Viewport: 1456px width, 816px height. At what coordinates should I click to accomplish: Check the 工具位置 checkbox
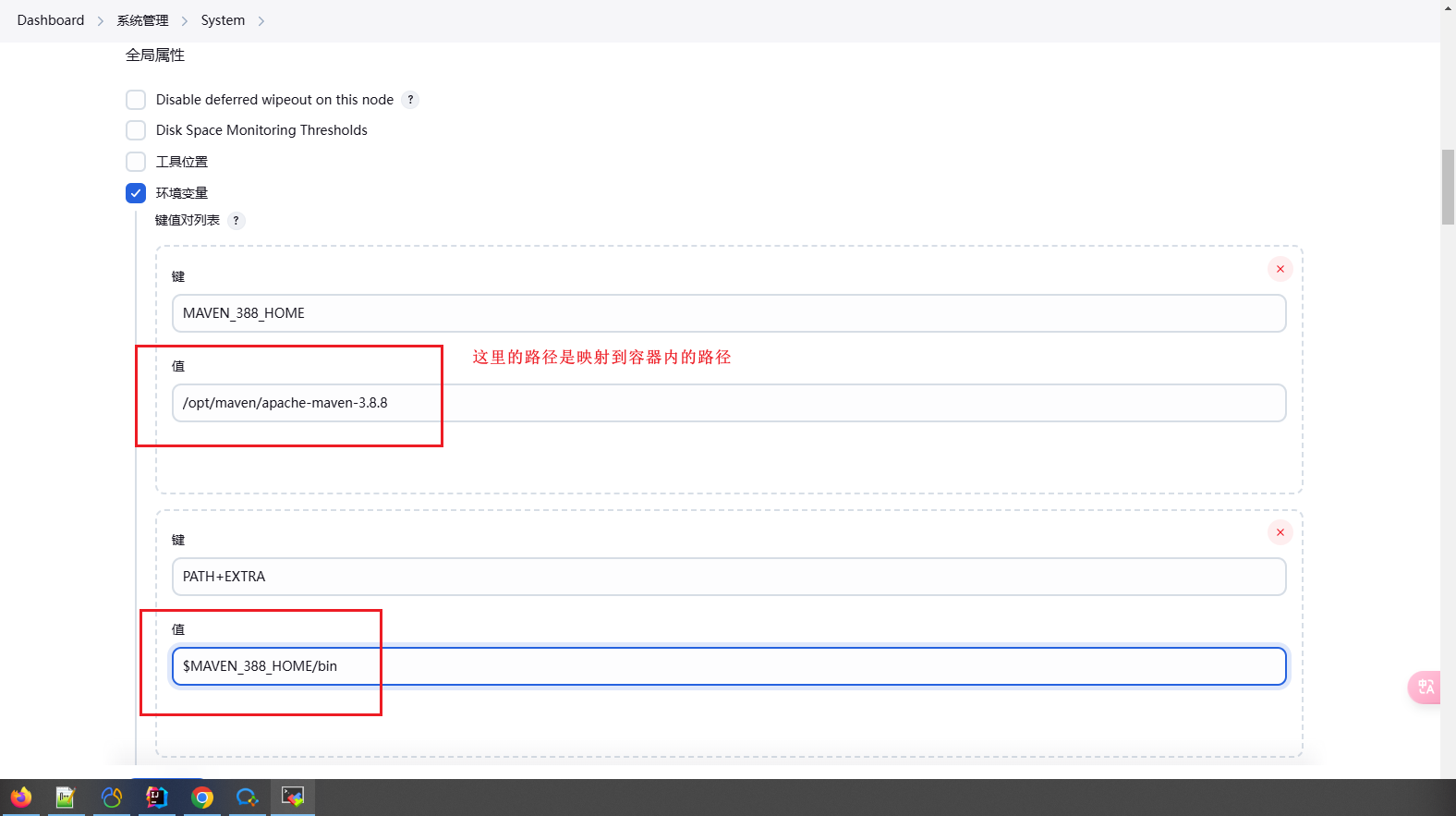click(x=136, y=162)
